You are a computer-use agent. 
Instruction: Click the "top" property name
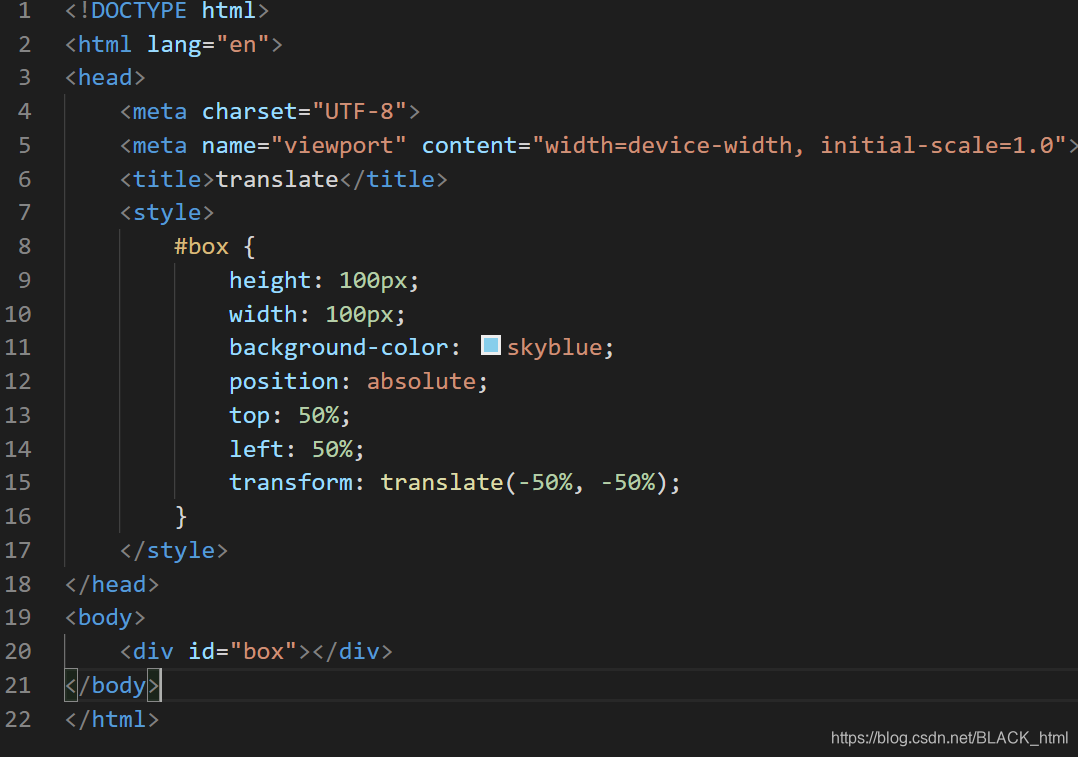[250, 415]
